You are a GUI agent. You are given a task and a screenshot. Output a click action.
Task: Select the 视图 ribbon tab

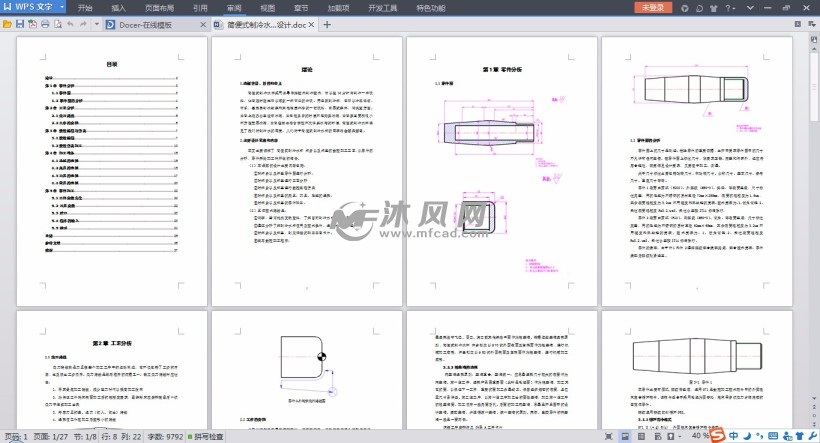(268, 8)
